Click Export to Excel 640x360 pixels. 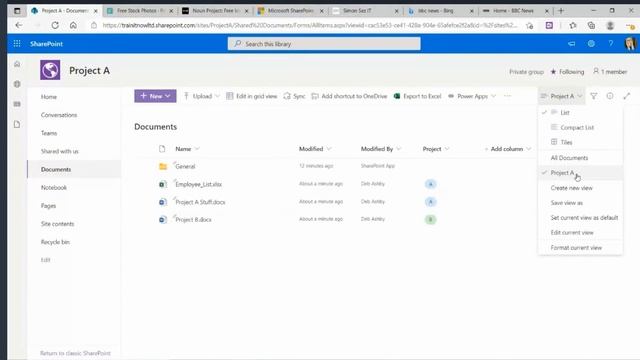click(417, 96)
